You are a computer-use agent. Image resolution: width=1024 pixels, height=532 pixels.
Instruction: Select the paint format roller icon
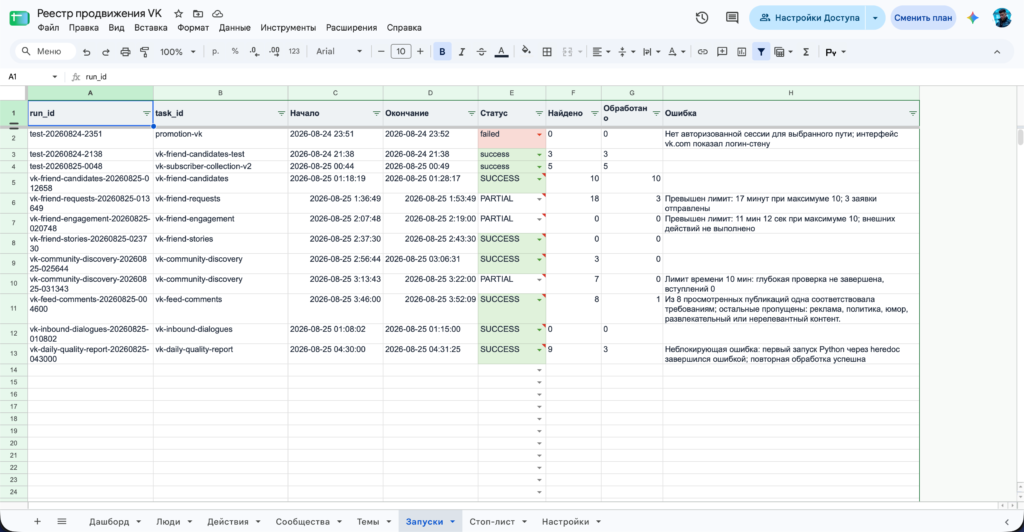(144, 52)
